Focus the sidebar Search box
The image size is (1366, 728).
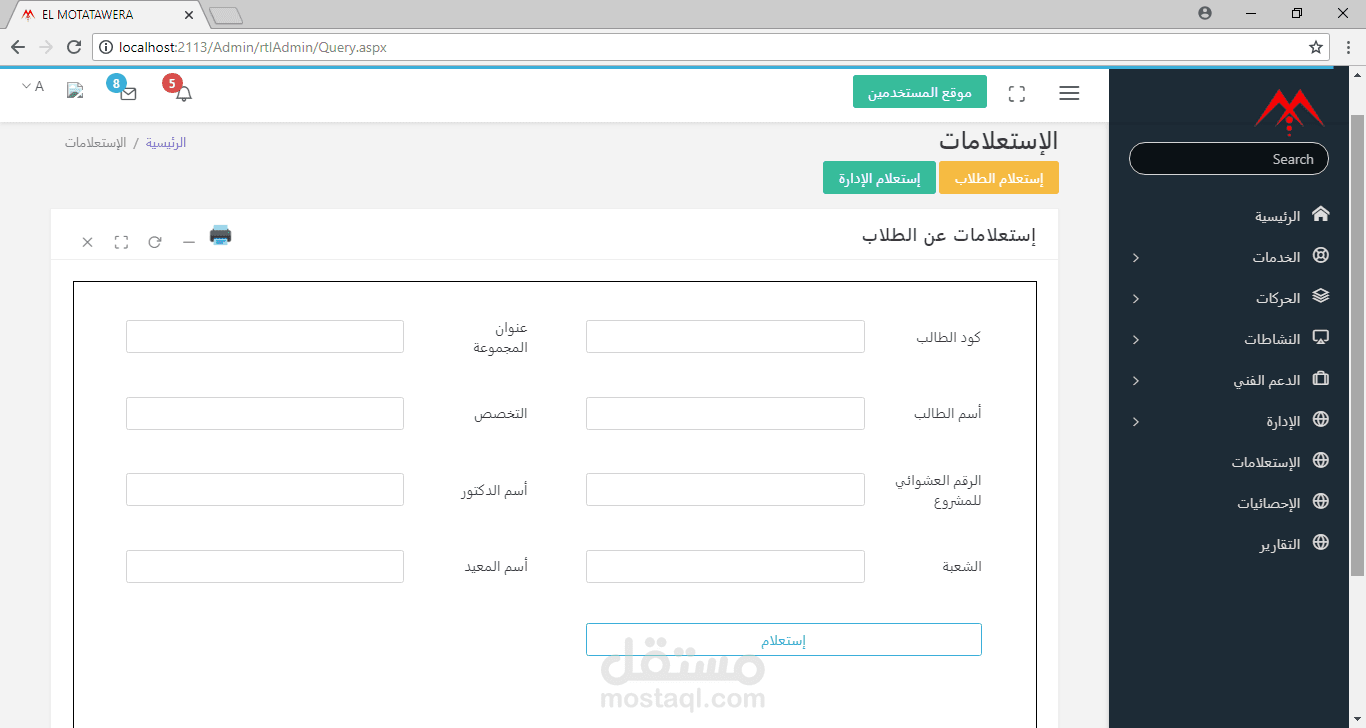click(x=1228, y=159)
